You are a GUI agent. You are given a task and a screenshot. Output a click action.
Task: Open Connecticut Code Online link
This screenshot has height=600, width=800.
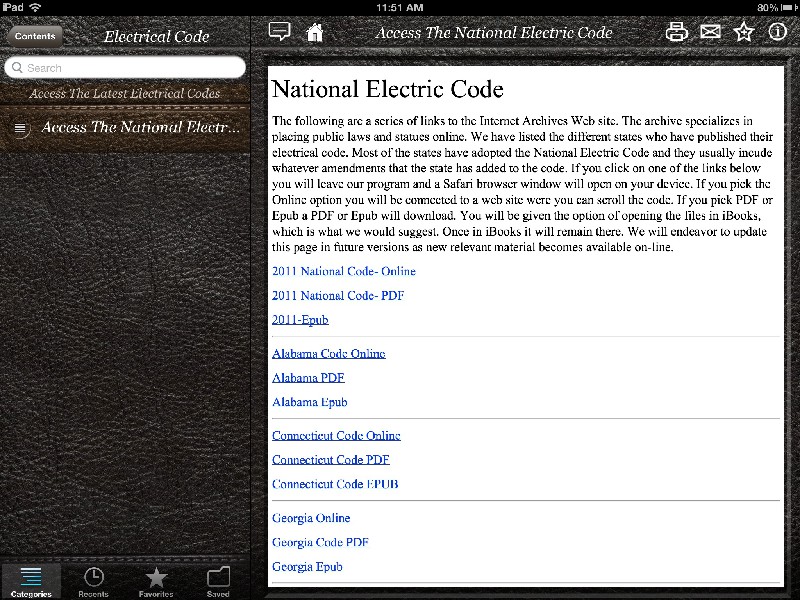coord(336,435)
